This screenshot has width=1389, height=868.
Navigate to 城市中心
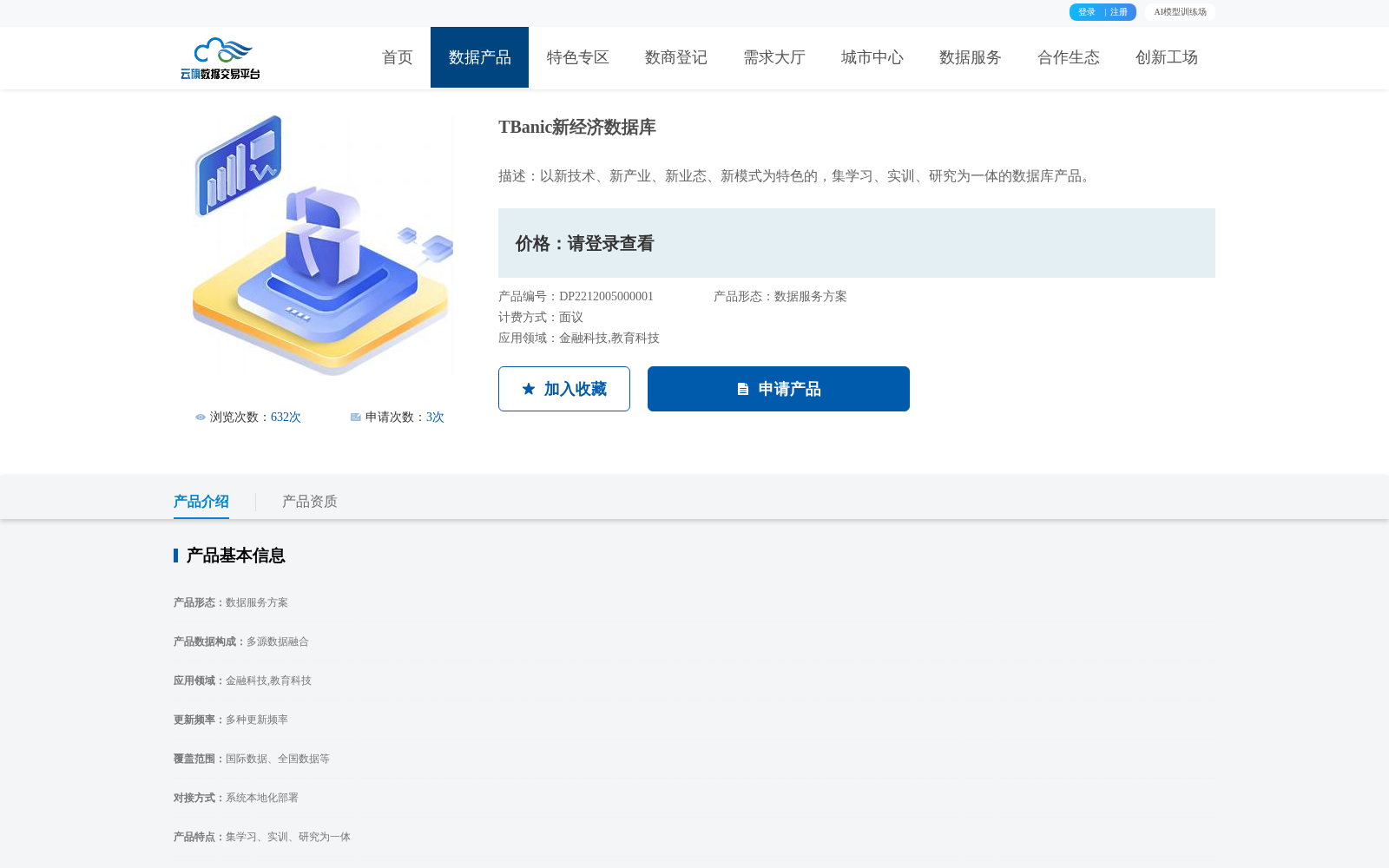pos(872,57)
